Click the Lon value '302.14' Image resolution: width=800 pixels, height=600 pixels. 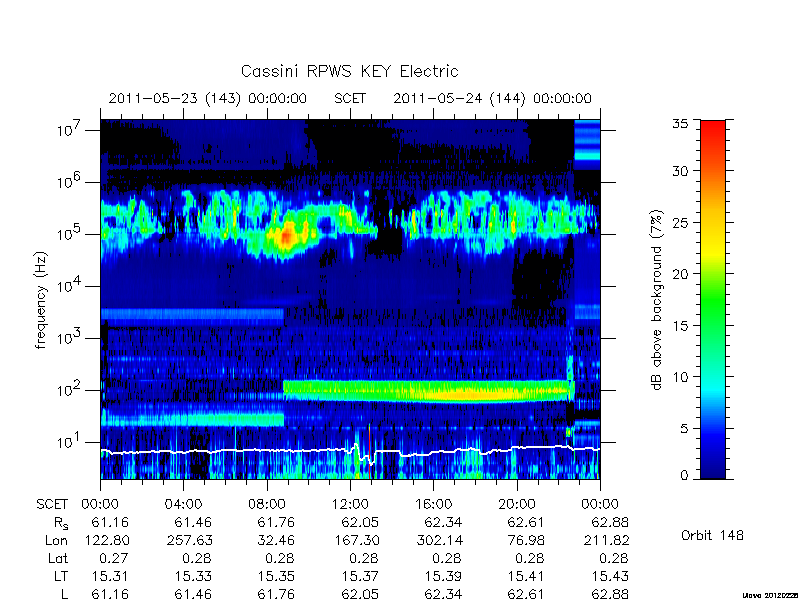pos(440,540)
